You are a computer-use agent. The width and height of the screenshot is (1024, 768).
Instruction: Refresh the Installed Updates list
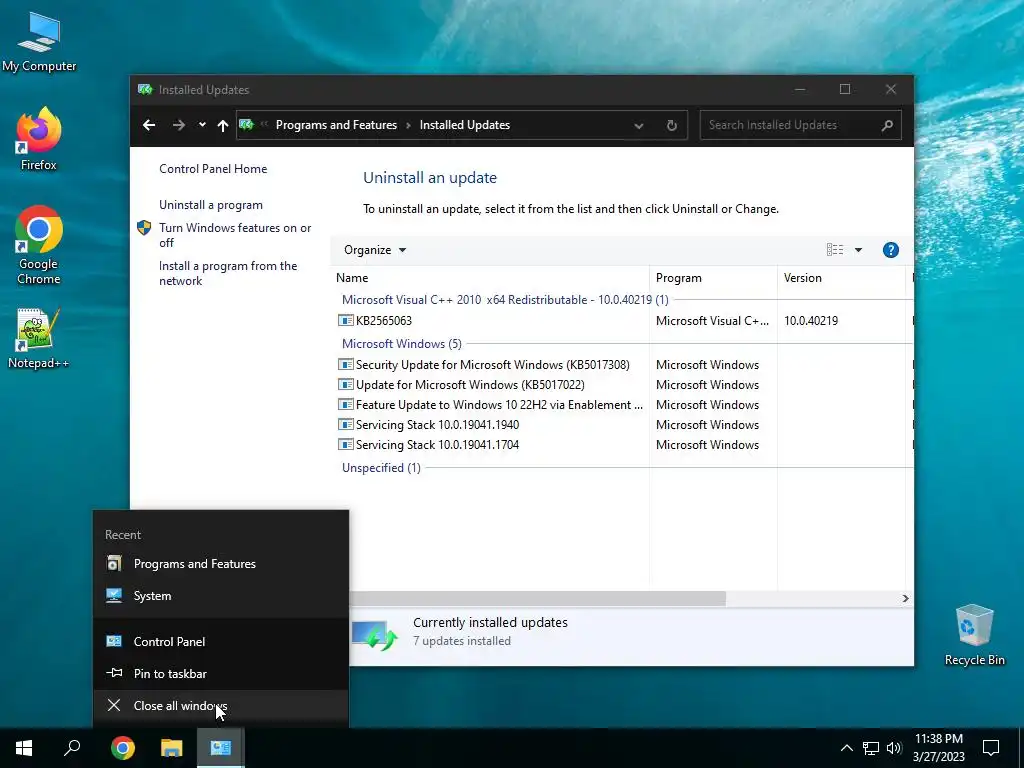671,125
